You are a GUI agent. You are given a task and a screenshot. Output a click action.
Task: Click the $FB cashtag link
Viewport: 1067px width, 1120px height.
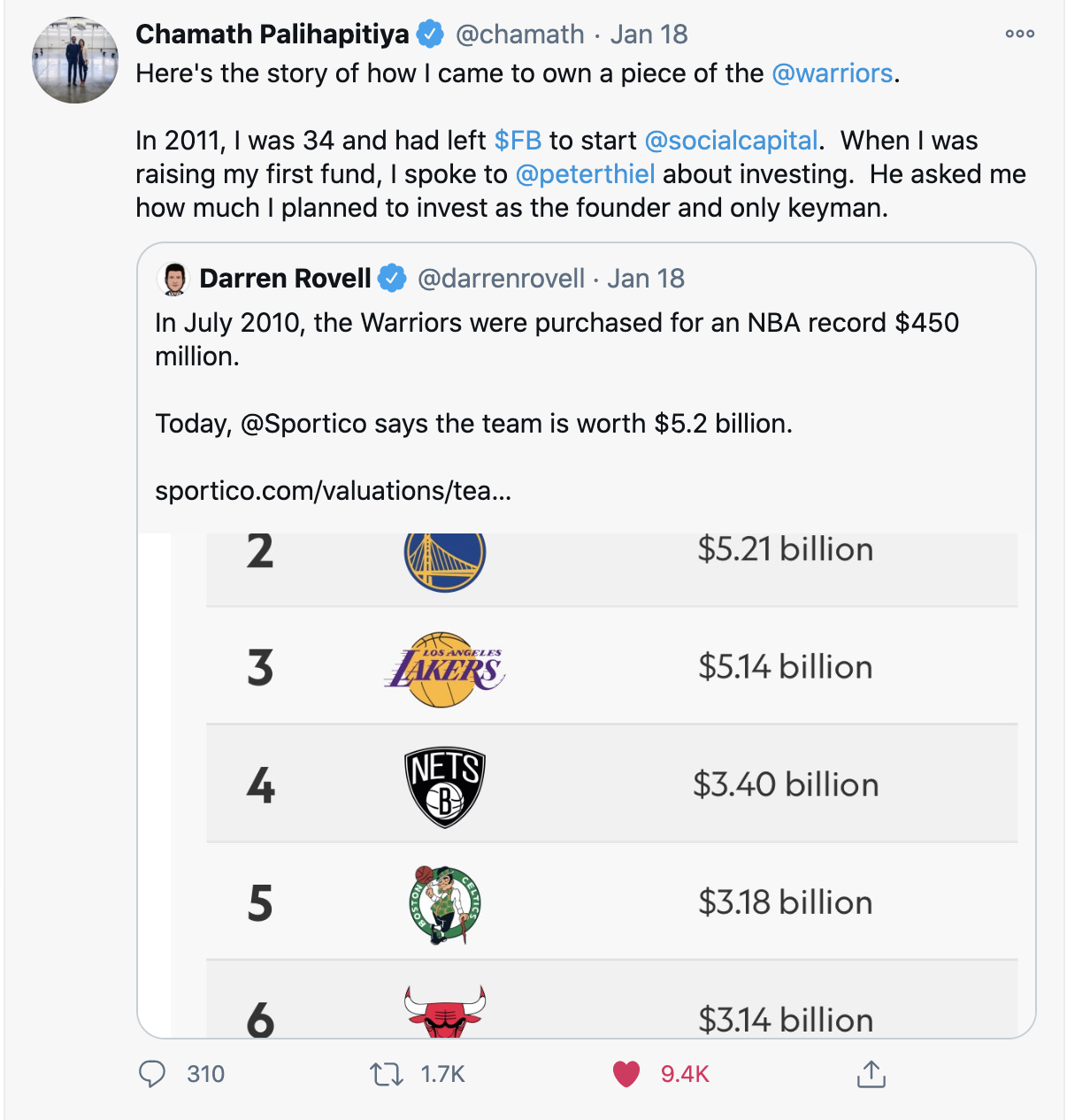click(x=518, y=141)
